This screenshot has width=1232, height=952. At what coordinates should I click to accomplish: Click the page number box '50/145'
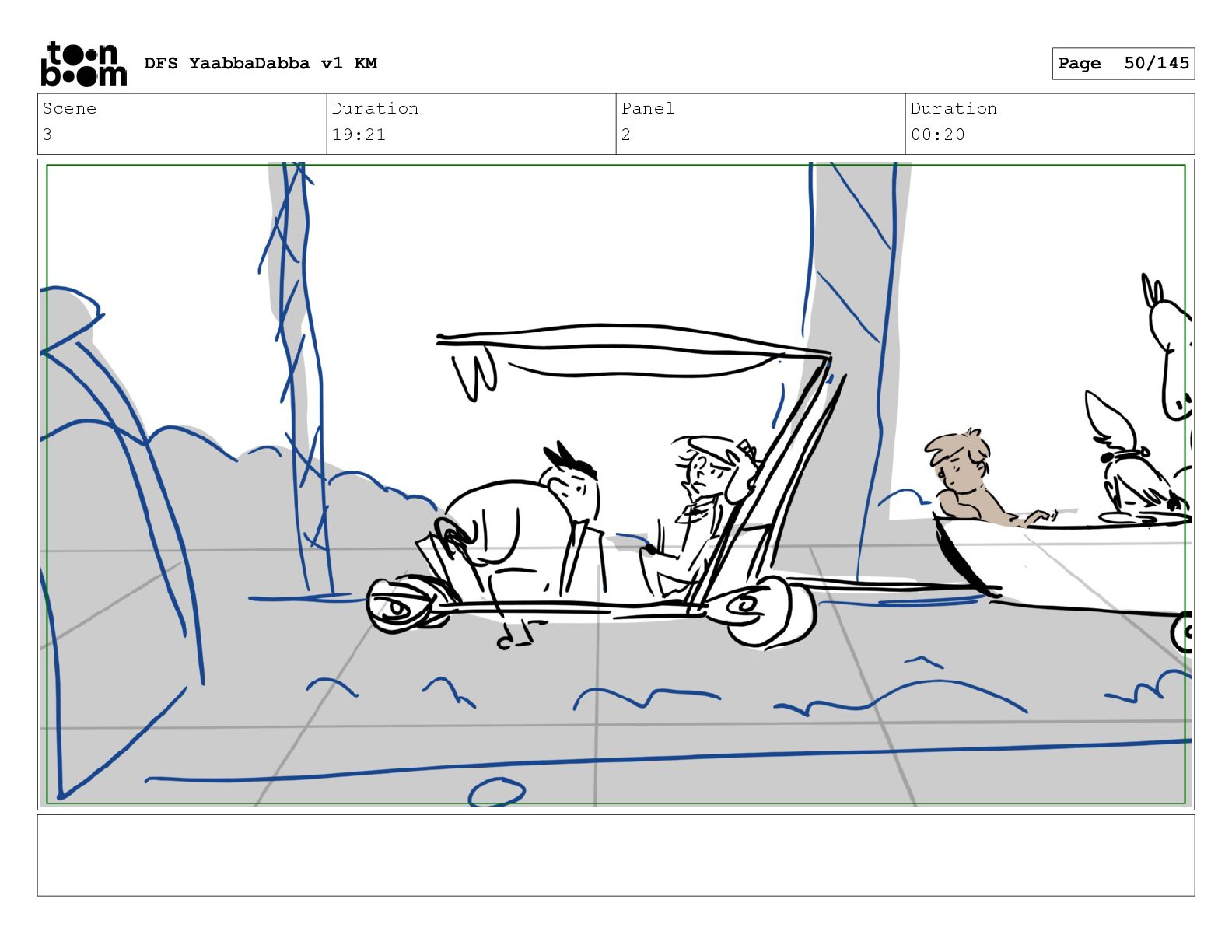click(x=1123, y=63)
